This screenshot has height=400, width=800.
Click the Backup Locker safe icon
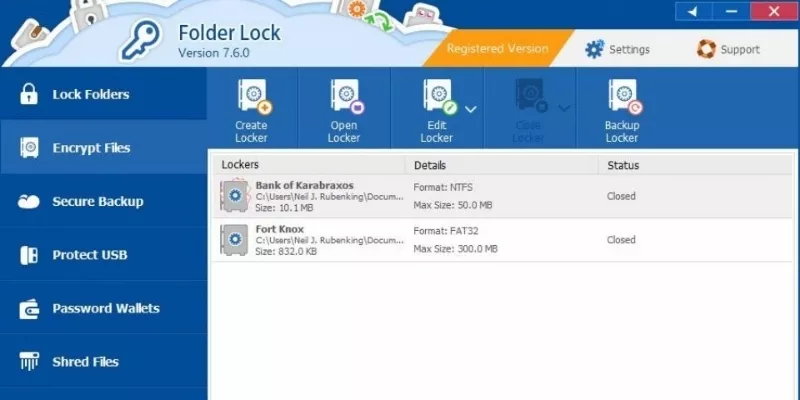(626, 96)
